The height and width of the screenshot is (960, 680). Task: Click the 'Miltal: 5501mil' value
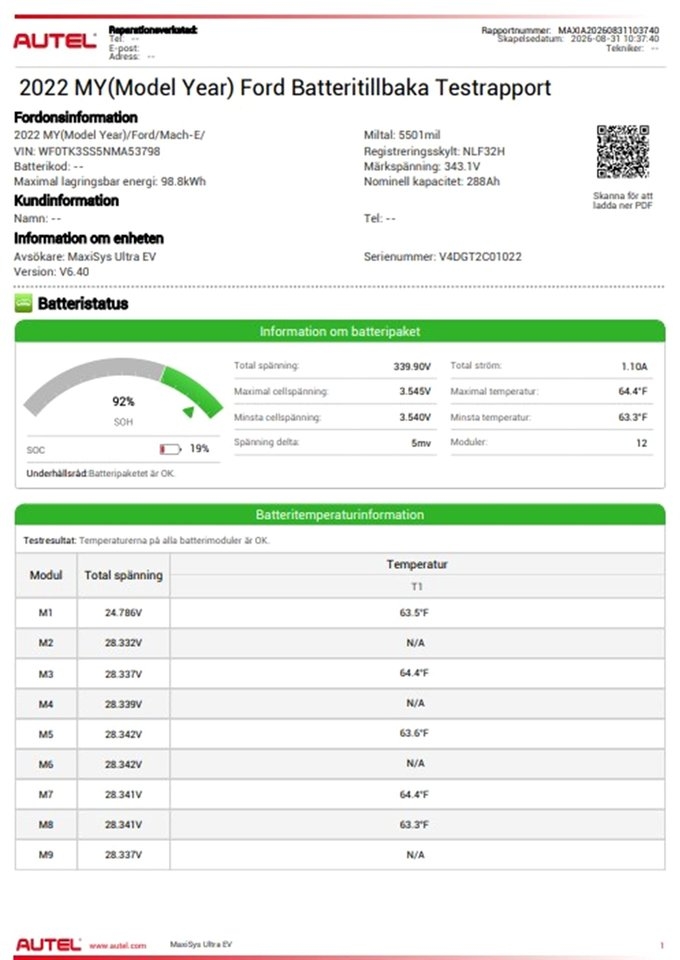pyautogui.click(x=402, y=135)
